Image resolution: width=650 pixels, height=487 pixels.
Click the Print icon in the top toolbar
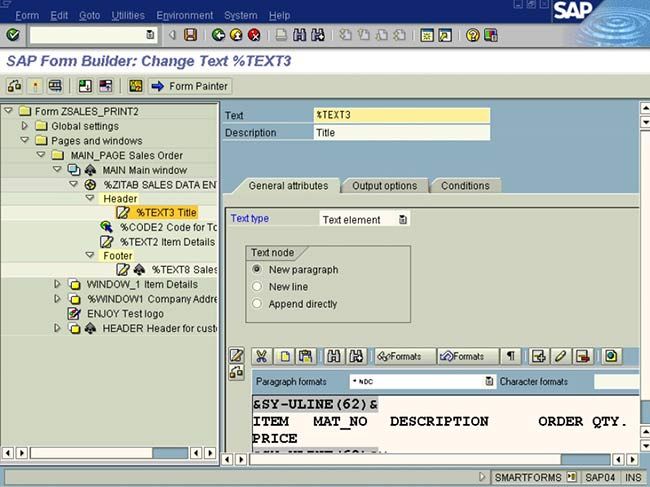pos(281,35)
